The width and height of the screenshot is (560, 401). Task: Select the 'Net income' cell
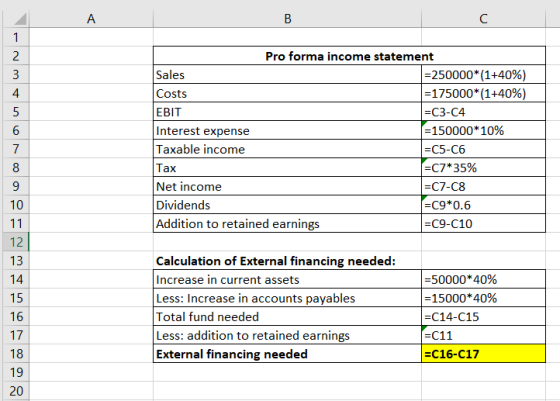[288, 186]
